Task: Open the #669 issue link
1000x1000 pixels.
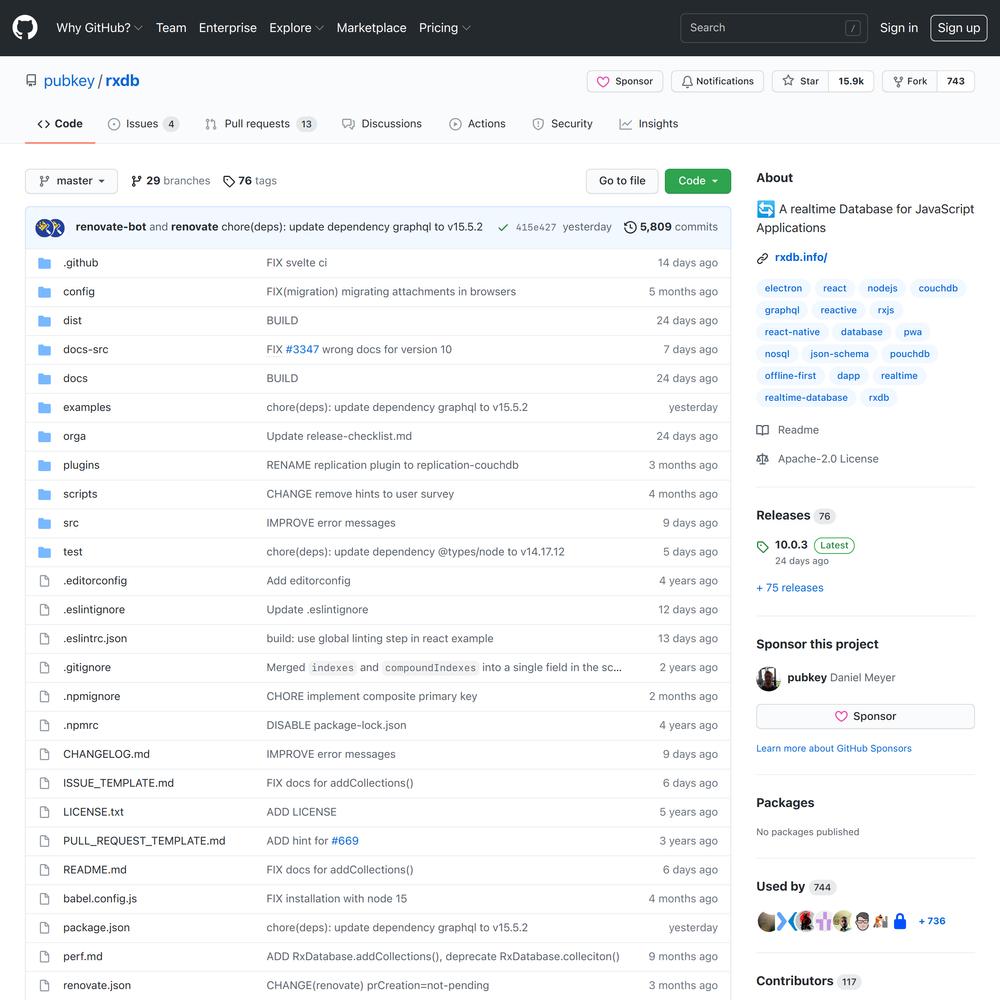Action: (345, 841)
